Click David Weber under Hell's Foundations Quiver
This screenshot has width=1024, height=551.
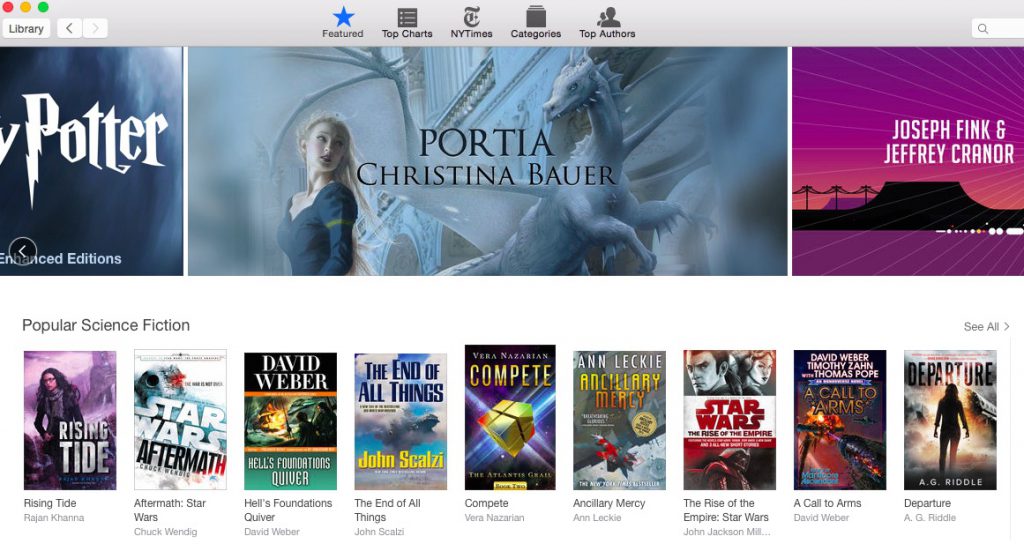click(272, 532)
